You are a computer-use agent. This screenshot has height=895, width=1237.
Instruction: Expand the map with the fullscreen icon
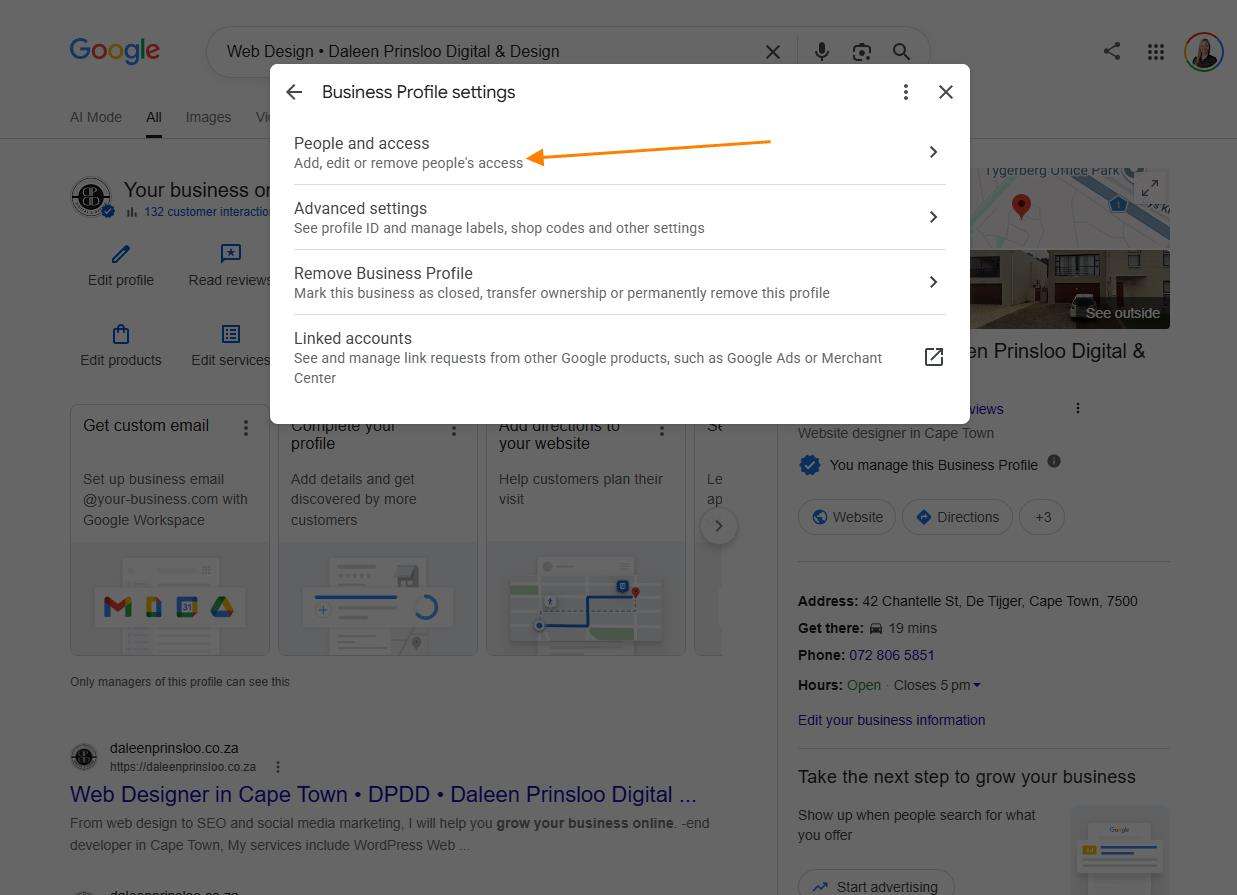(x=1150, y=187)
